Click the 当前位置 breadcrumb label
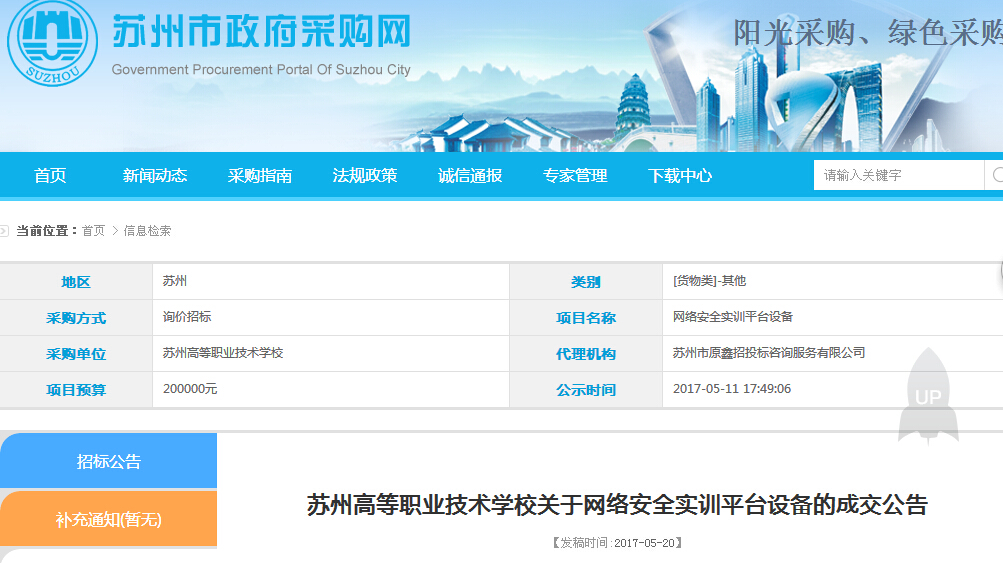This screenshot has width=1003, height=563. 46,231
